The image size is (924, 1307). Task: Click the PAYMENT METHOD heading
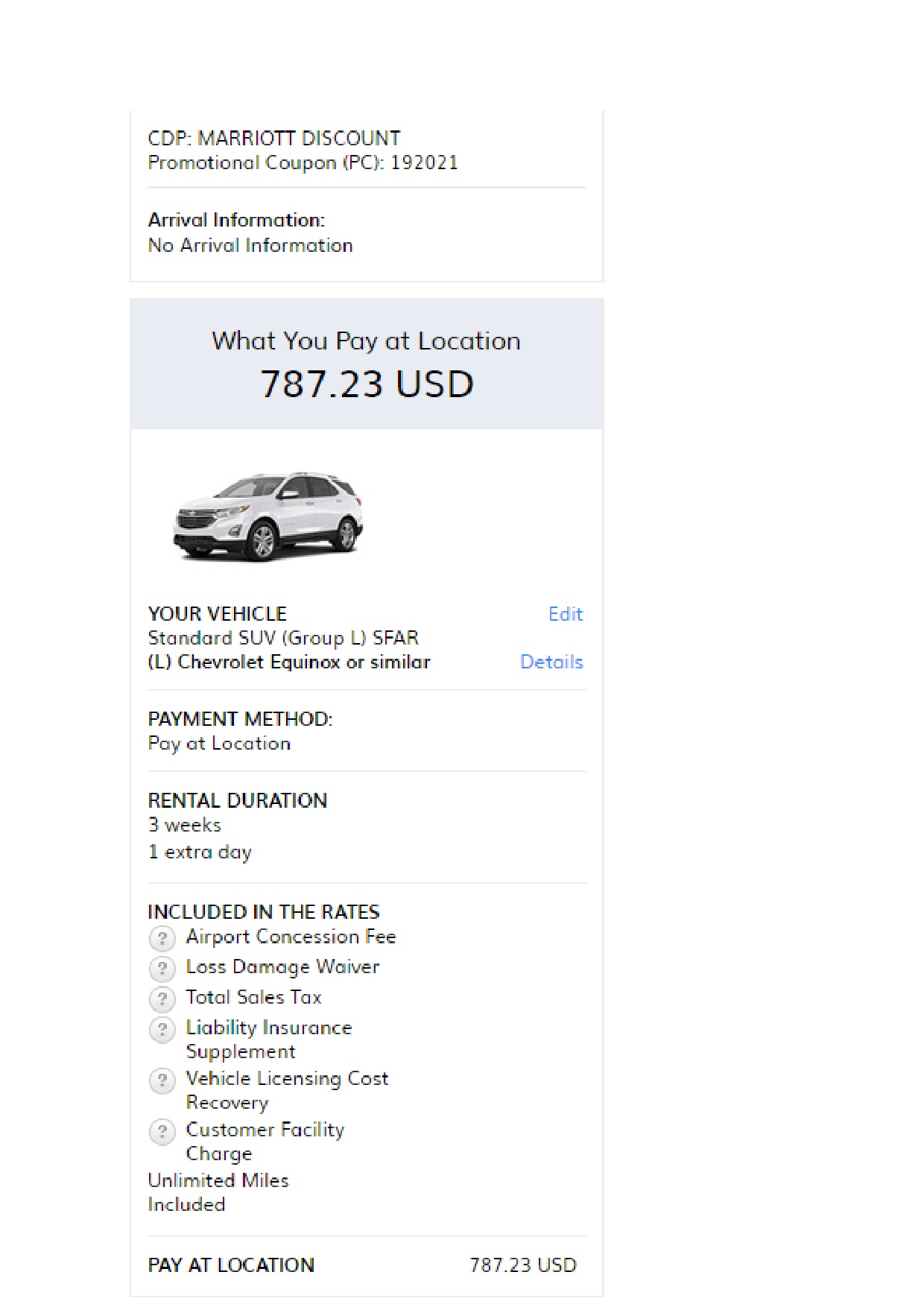[x=240, y=719]
